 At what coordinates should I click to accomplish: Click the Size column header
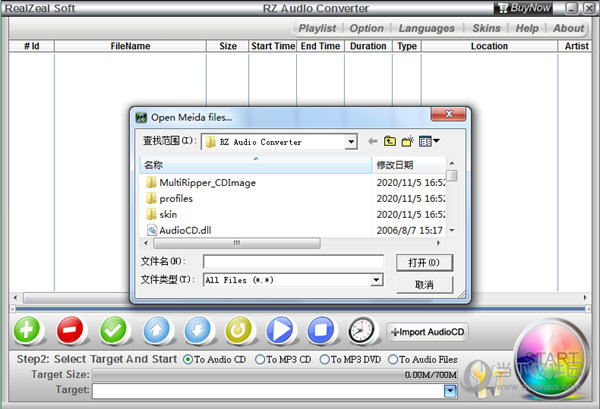tap(228, 46)
